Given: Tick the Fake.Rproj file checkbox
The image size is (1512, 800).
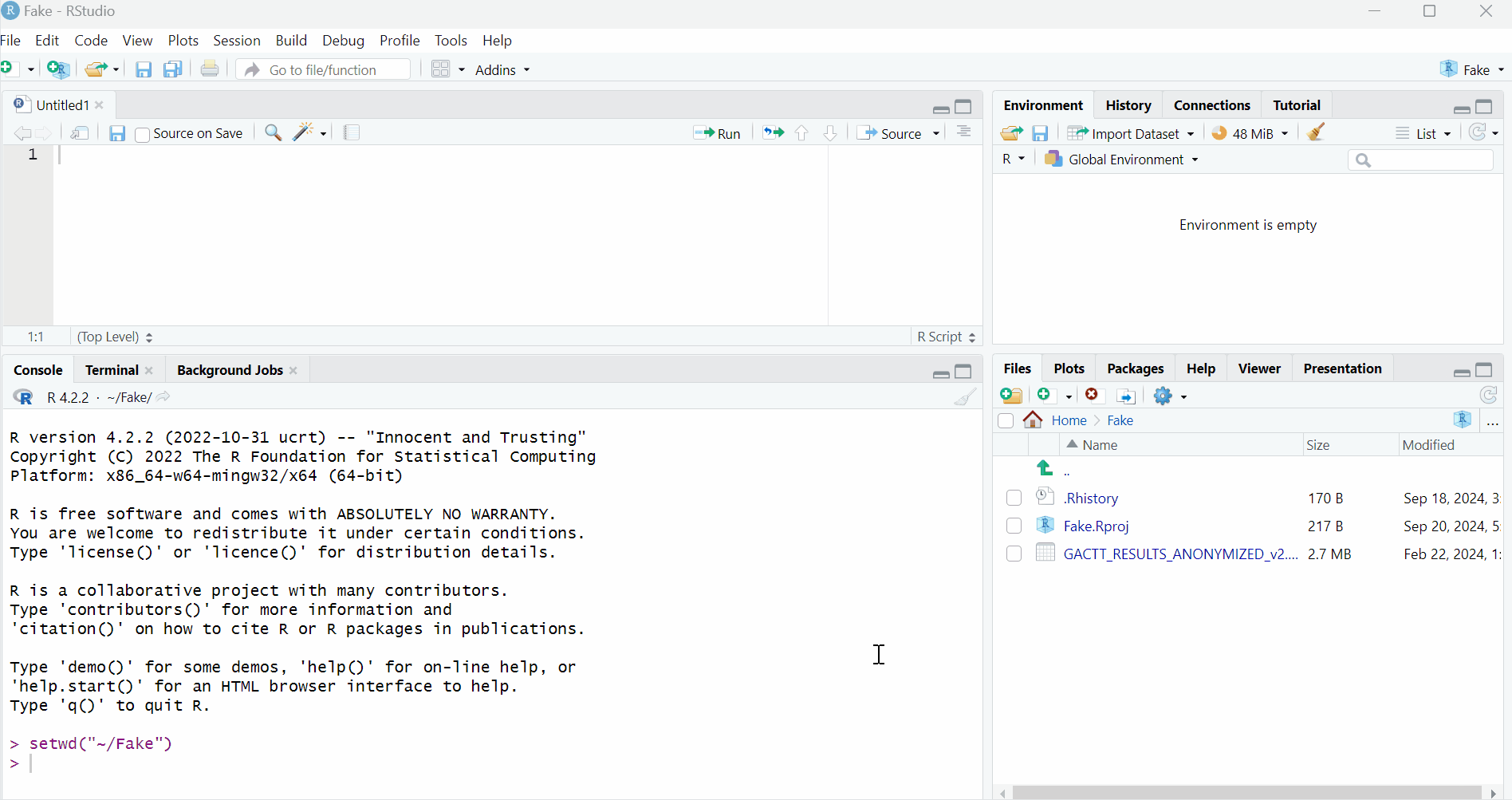Looking at the screenshot, I should [x=1014, y=526].
